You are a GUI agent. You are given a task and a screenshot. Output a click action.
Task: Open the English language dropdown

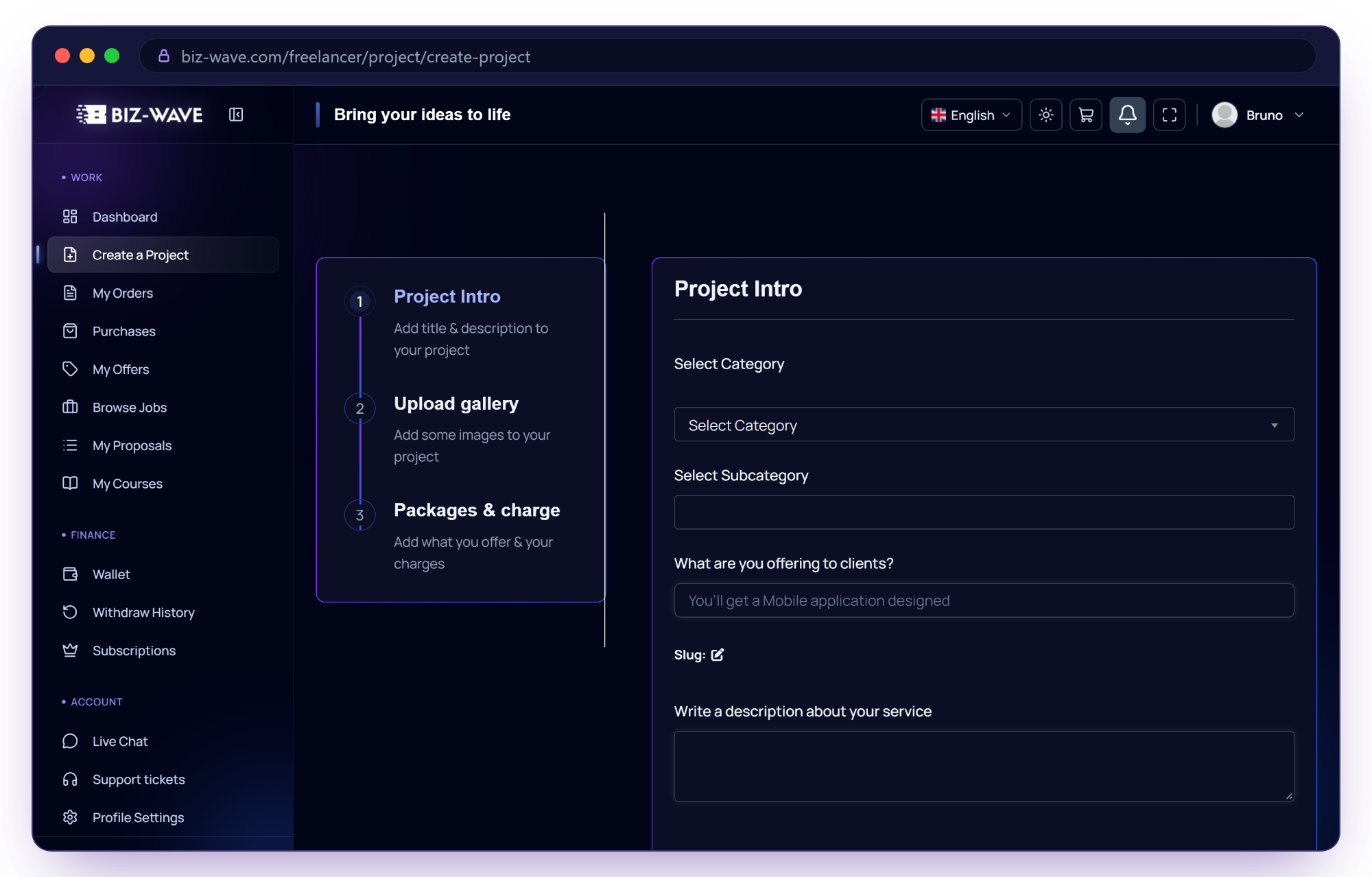(x=971, y=115)
